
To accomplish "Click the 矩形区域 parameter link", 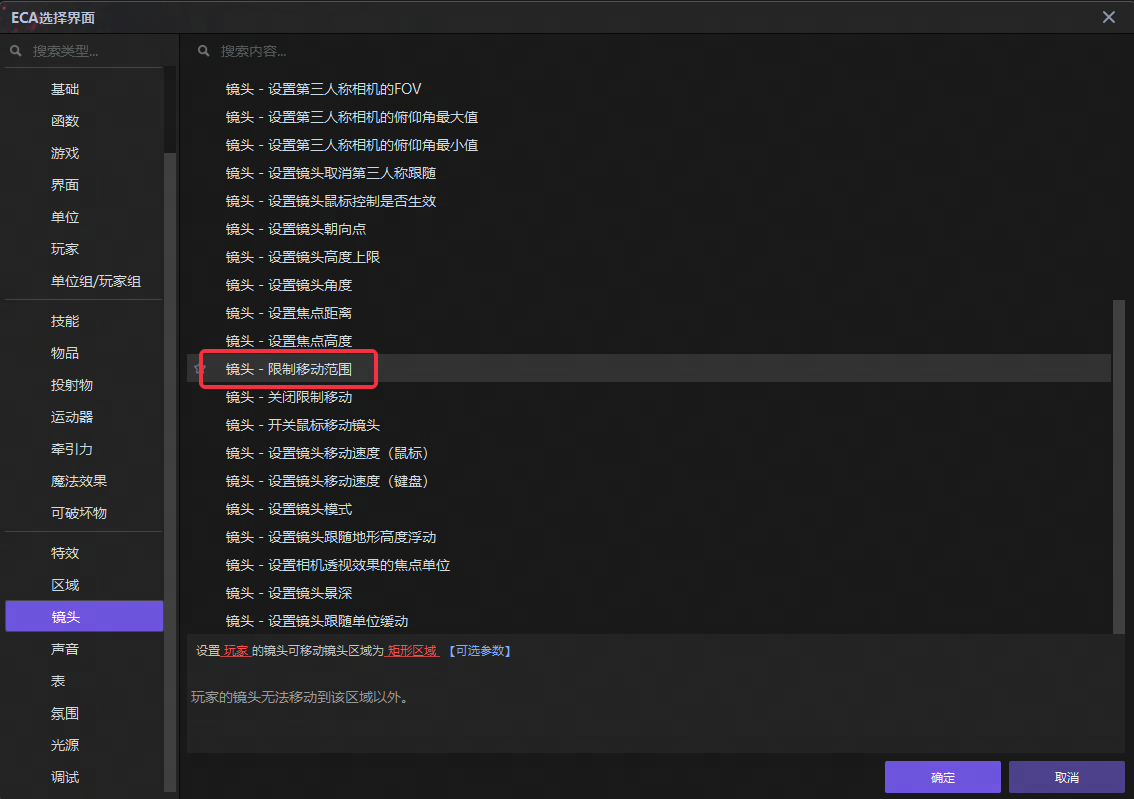I will (412, 651).
